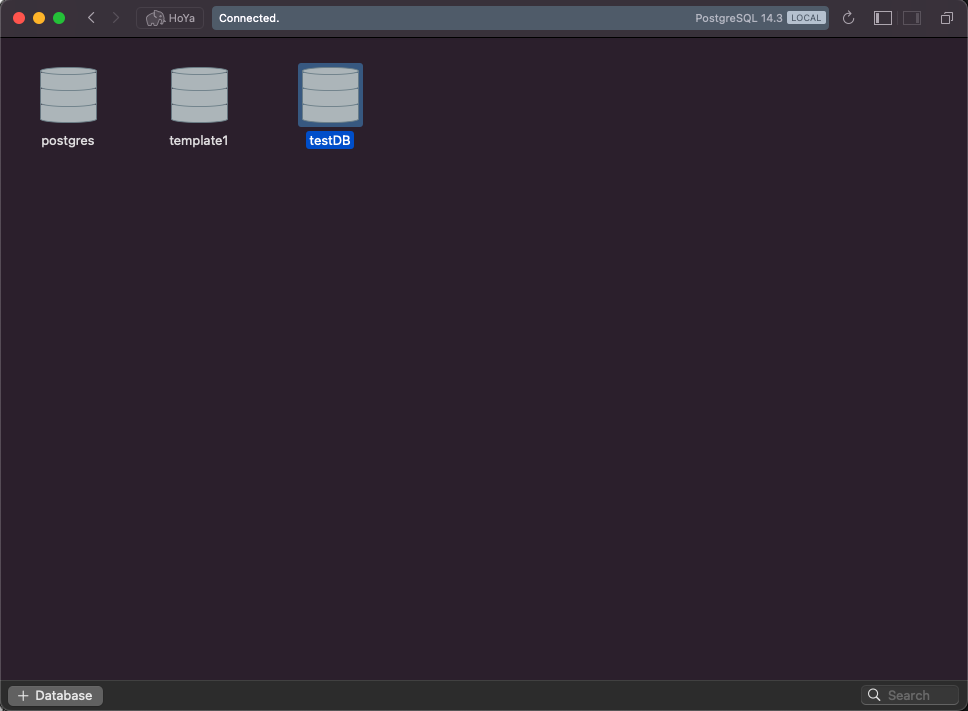Click the HoYa connection button

170,18
